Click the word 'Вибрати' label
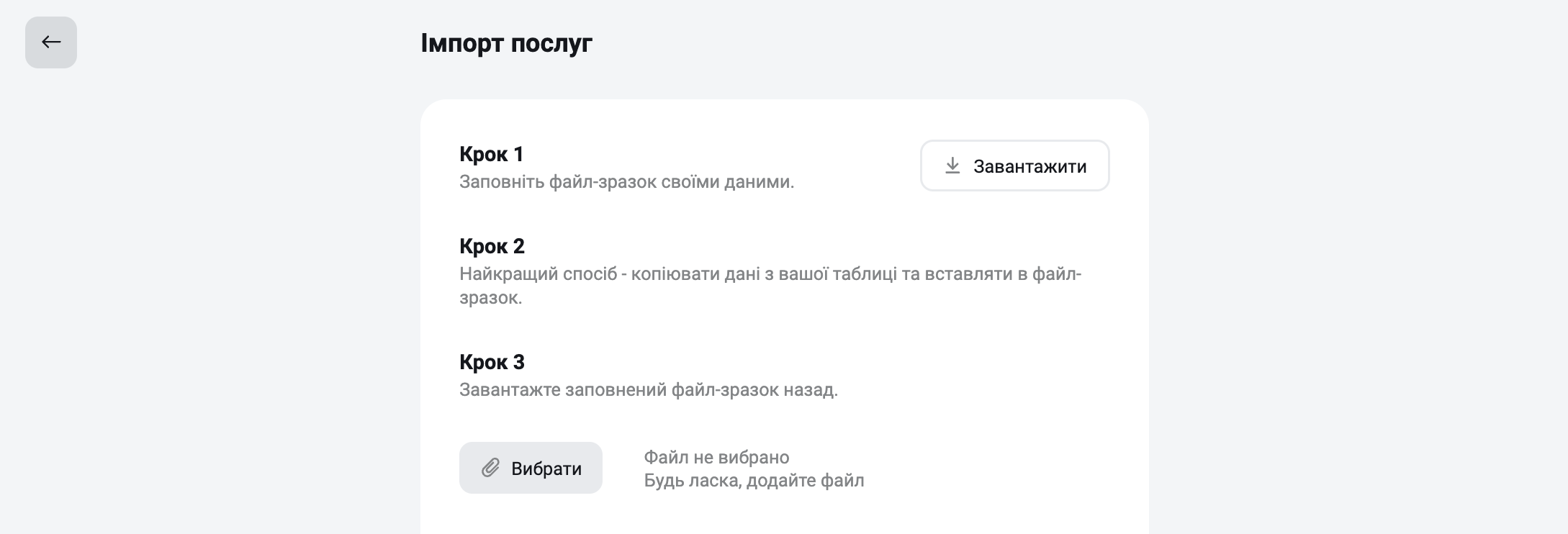Image resolution: width=1568 pixels, height=534 pixels. click(546, 469)
